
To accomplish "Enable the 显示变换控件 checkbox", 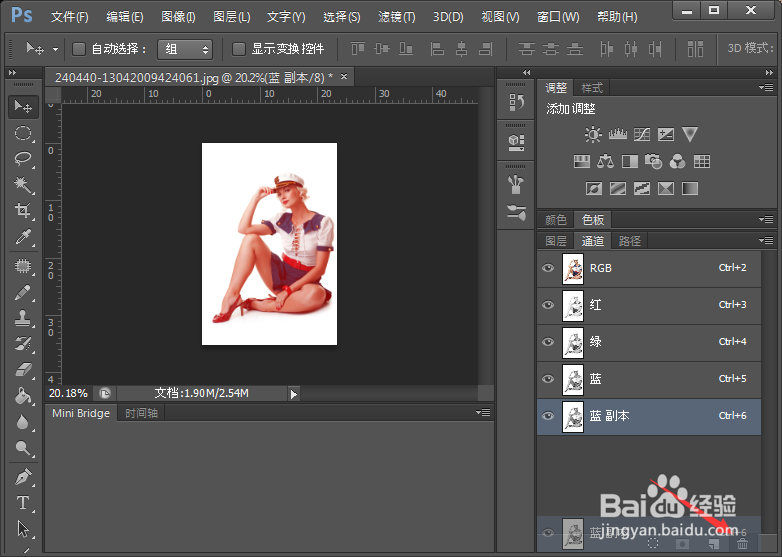I will pyautogui.click(x=239, y=49).
